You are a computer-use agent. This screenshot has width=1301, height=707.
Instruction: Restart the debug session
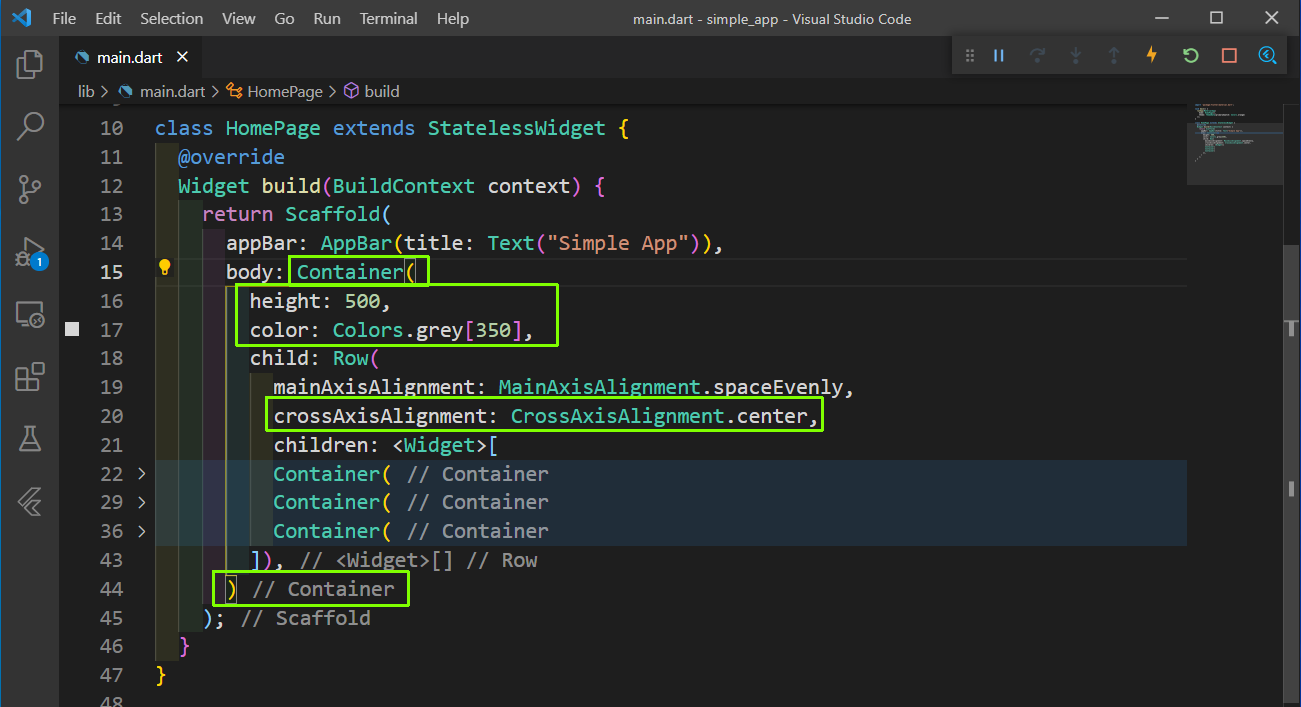[x=1191, y=56]
